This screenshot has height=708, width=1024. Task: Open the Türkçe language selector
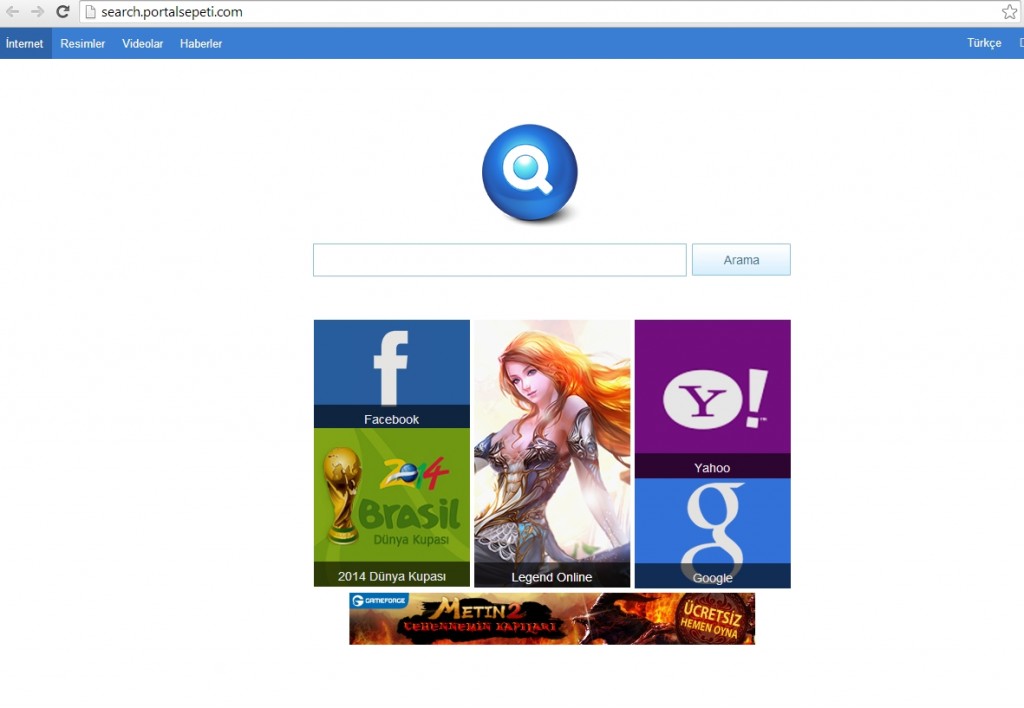click(984, 43)
